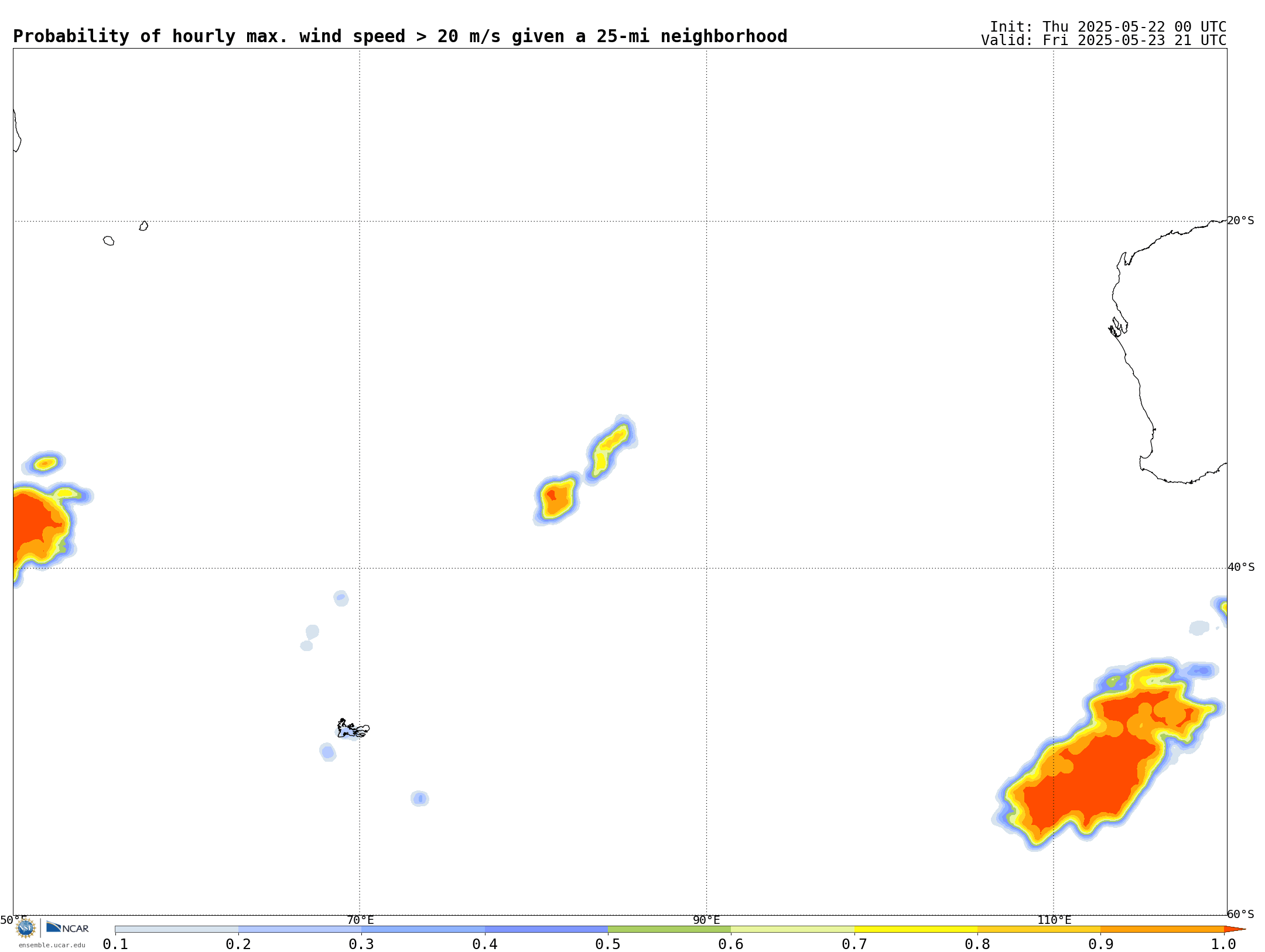Click the Kerguelen Islands outline near 70°E
Screen dimensions: 1265x952
pyautogui.click(x=353, y=729)
